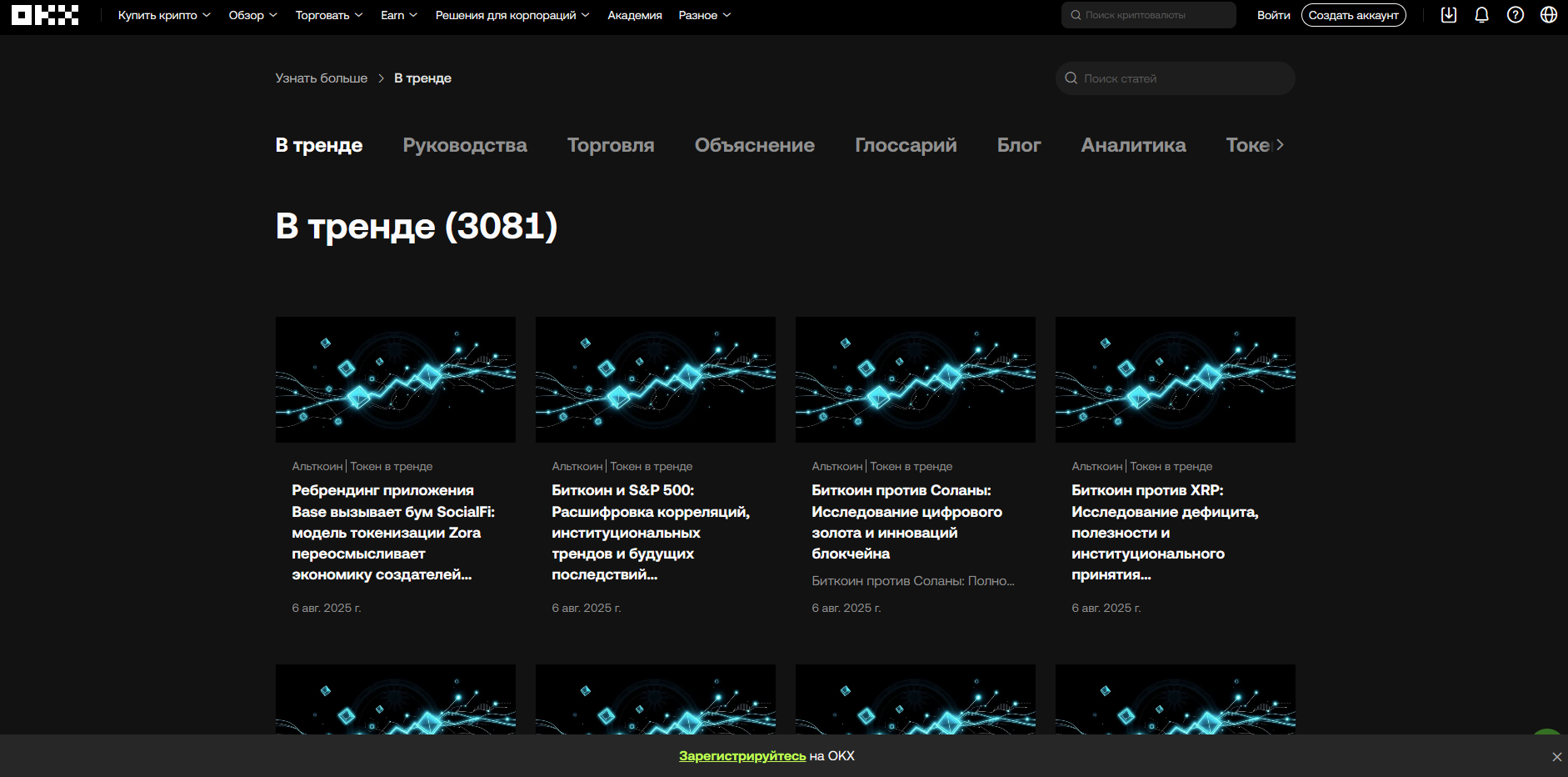
Task: Expand the Earn dropdown
Action: coord(399,15)
